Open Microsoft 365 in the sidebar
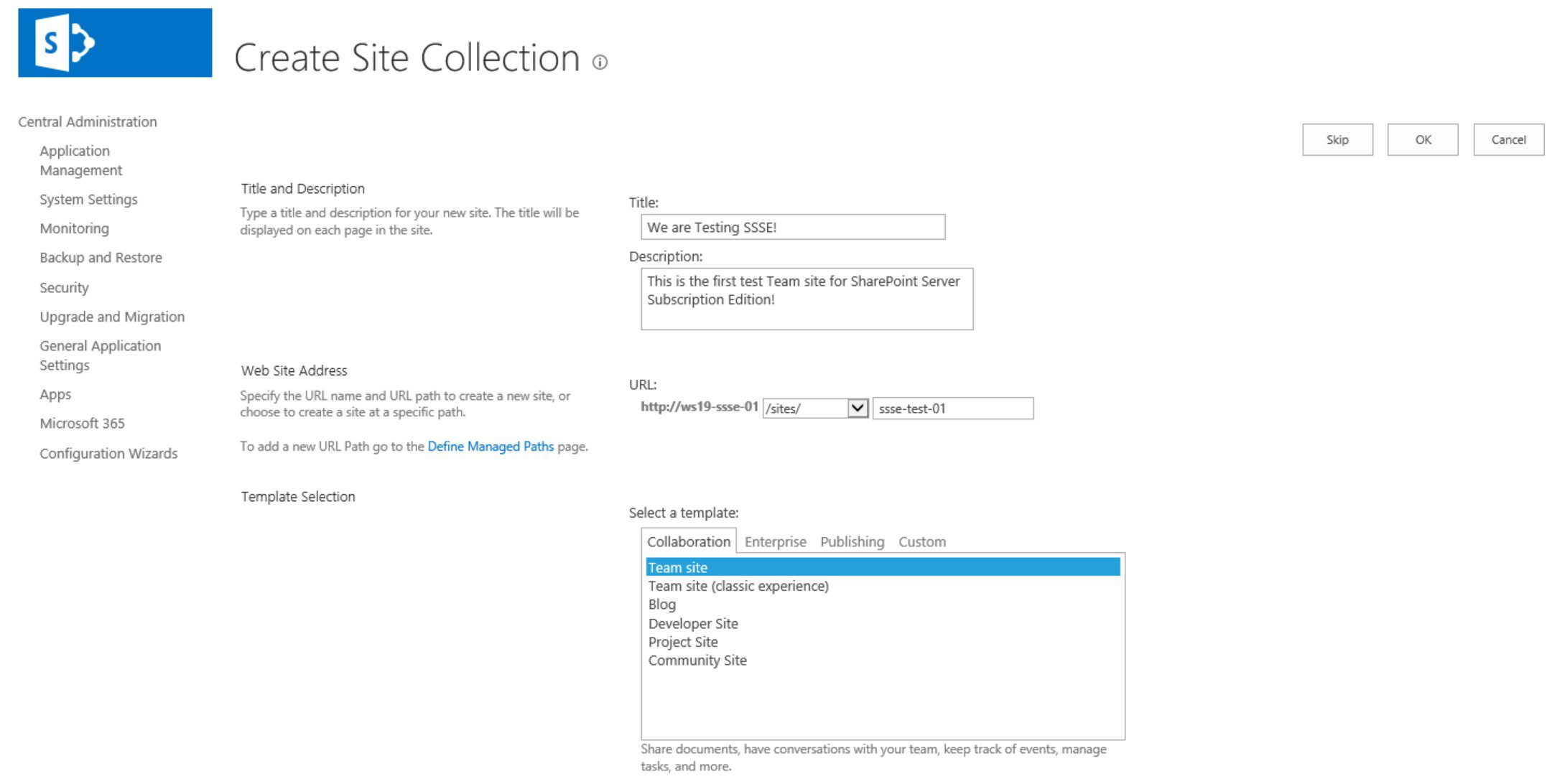The image size is (1552, 784). pyautogui.click(x=82, y=424)
